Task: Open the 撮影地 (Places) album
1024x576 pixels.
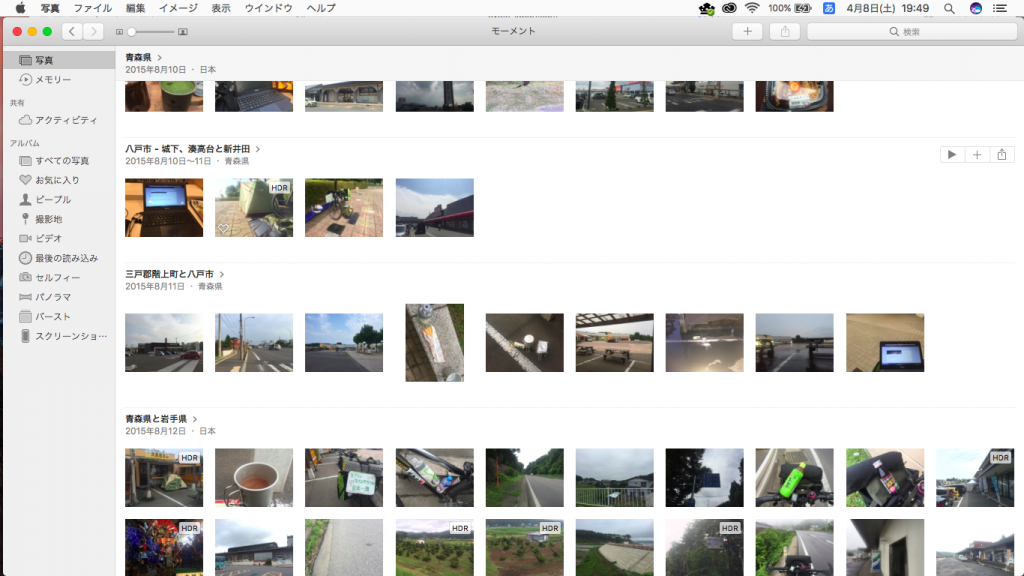Action: [x=48, y=219]
